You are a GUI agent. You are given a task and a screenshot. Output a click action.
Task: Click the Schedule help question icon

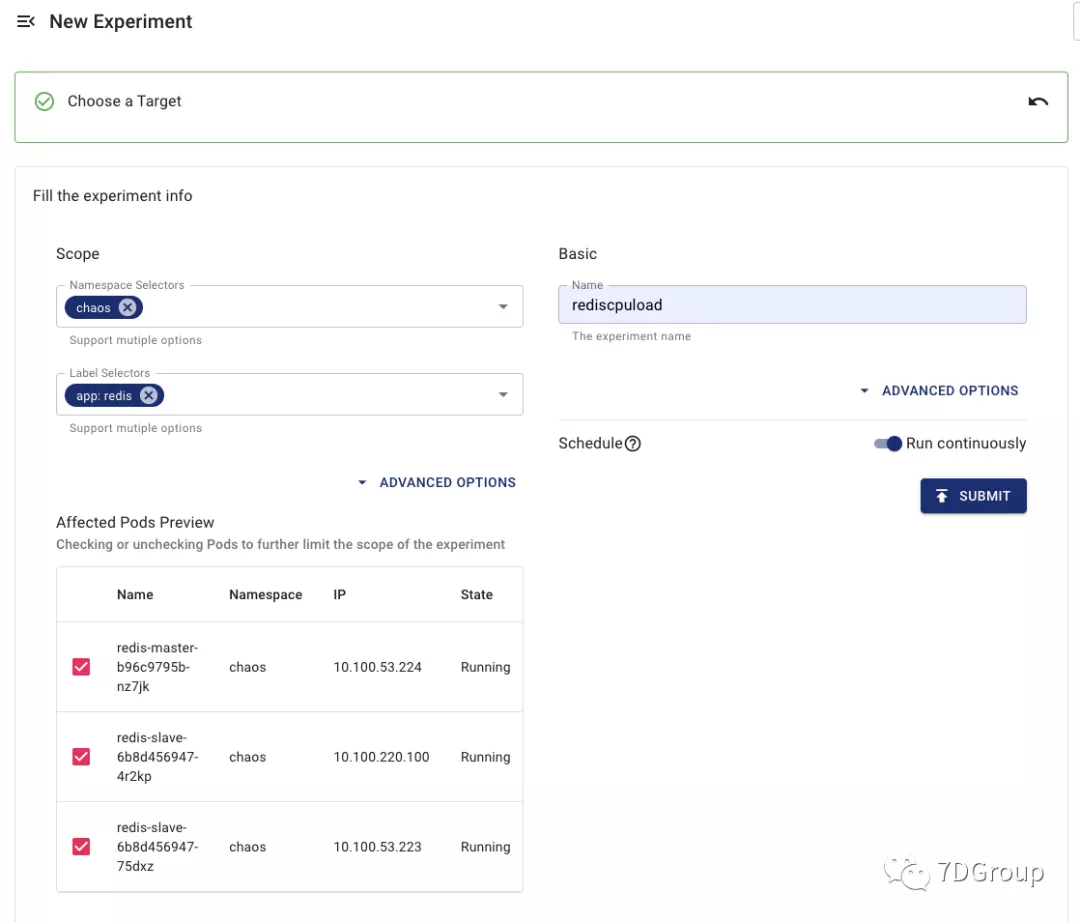tap(632, 443)
